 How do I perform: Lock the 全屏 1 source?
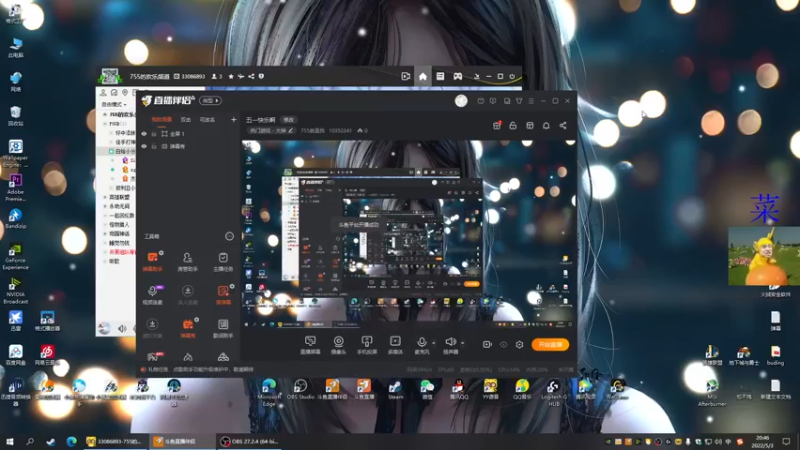[x=154, y=134]
